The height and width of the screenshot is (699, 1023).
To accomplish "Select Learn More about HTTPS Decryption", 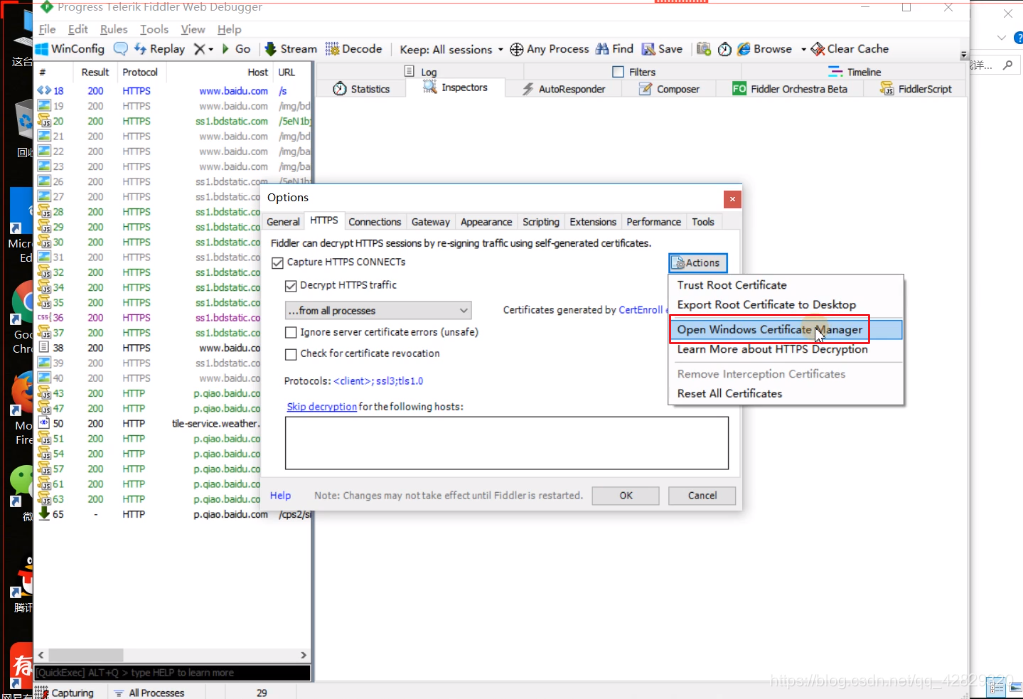I will (x=772, y=349).
